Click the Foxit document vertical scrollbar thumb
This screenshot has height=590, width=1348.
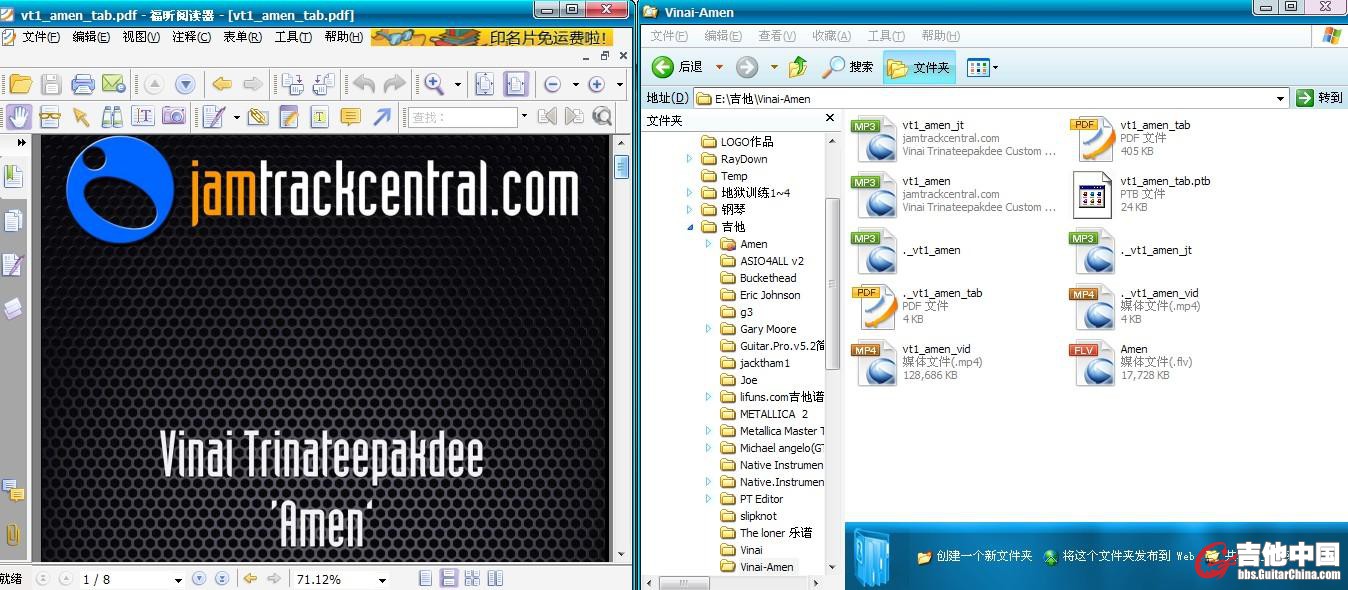pos(621,166)
